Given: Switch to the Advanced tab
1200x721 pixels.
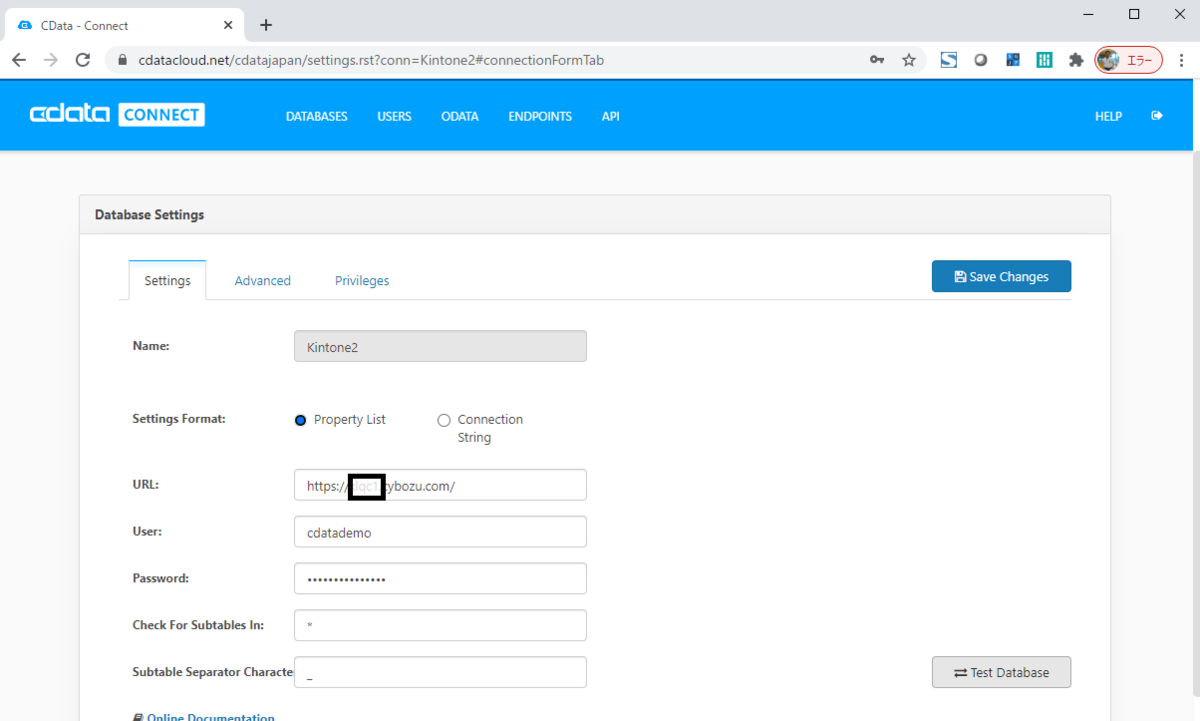Looking at the screenshot, I should pos(263,280).
